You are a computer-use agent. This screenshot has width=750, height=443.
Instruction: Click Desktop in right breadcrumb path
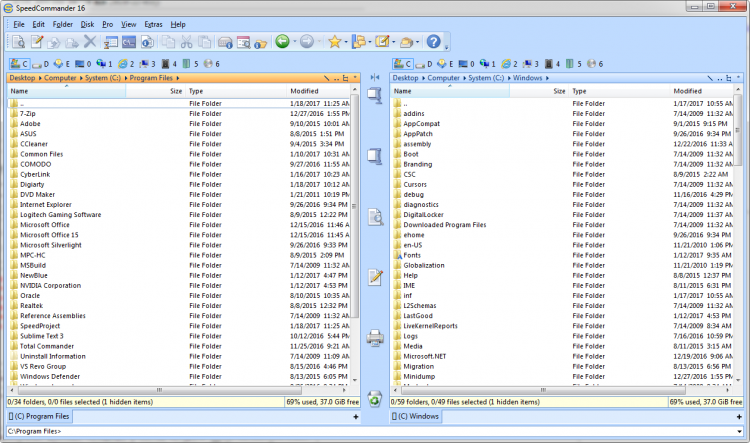[x=405, y=78]
